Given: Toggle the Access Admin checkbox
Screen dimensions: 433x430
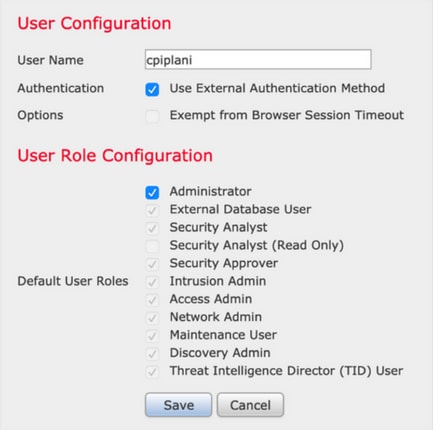Looking at the screenshot, I should [x=152, y=300].
